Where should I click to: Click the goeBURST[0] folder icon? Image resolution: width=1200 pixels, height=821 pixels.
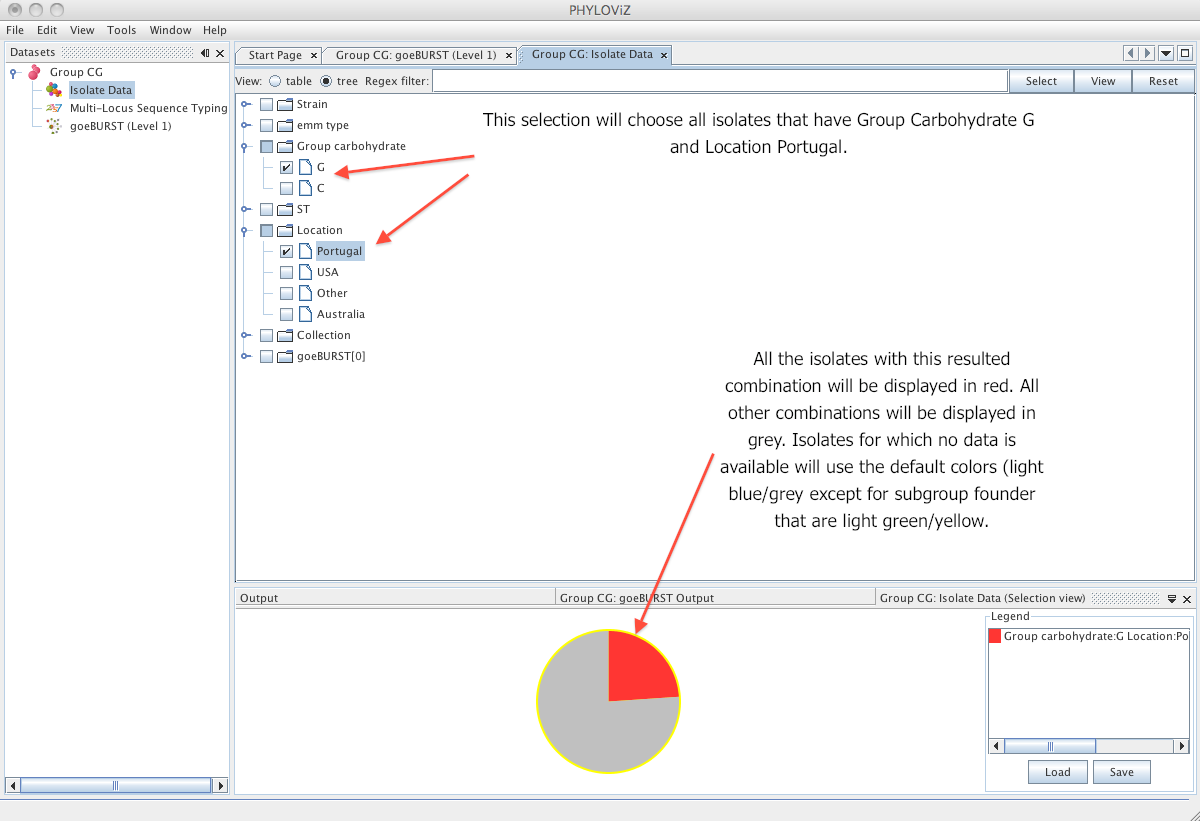click(284, 356)
